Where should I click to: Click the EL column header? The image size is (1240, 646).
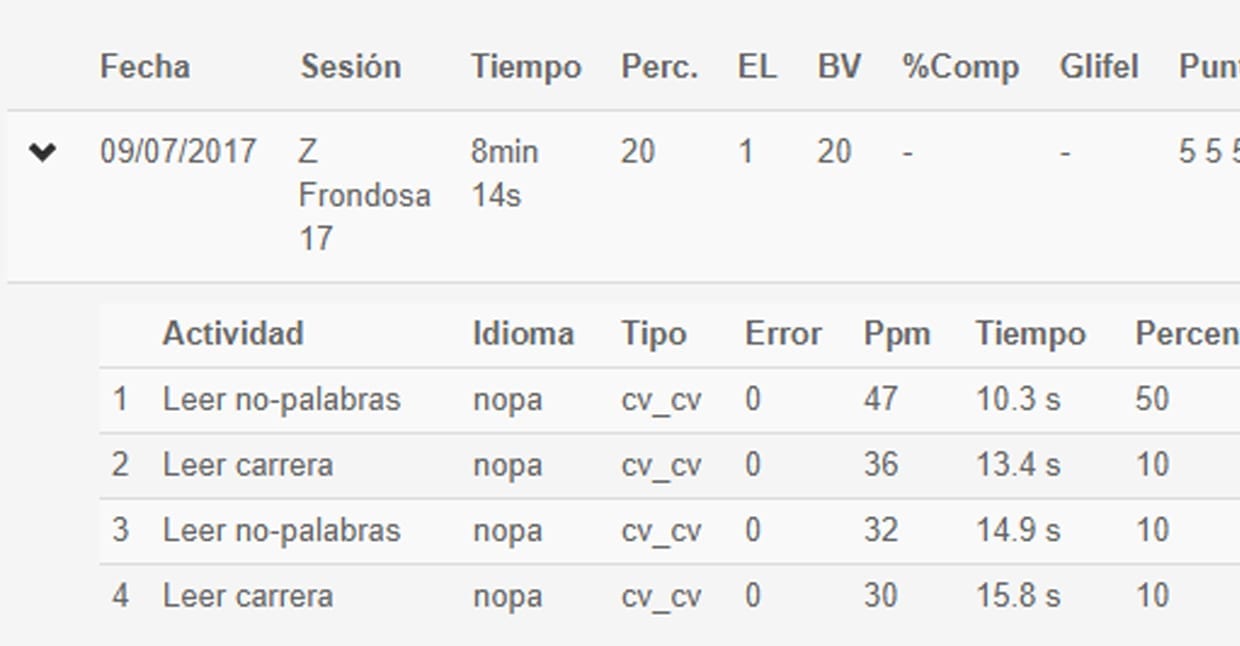click(x=757, y=67)
